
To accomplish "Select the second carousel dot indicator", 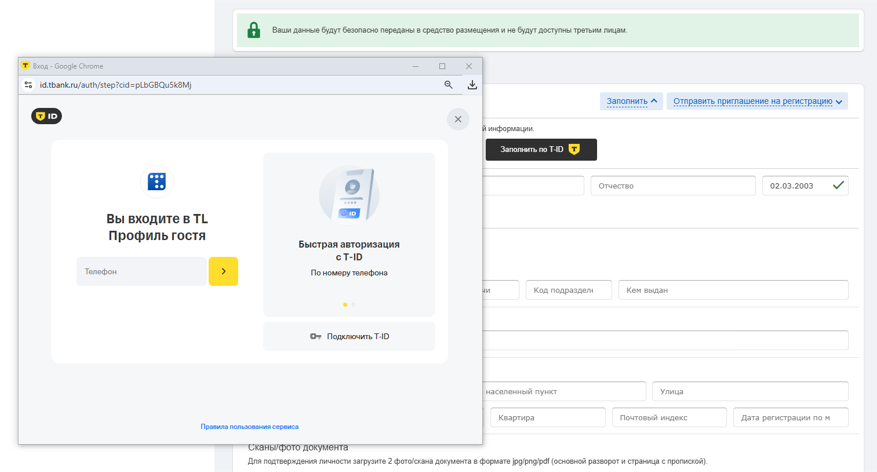I will click(353, 305).
